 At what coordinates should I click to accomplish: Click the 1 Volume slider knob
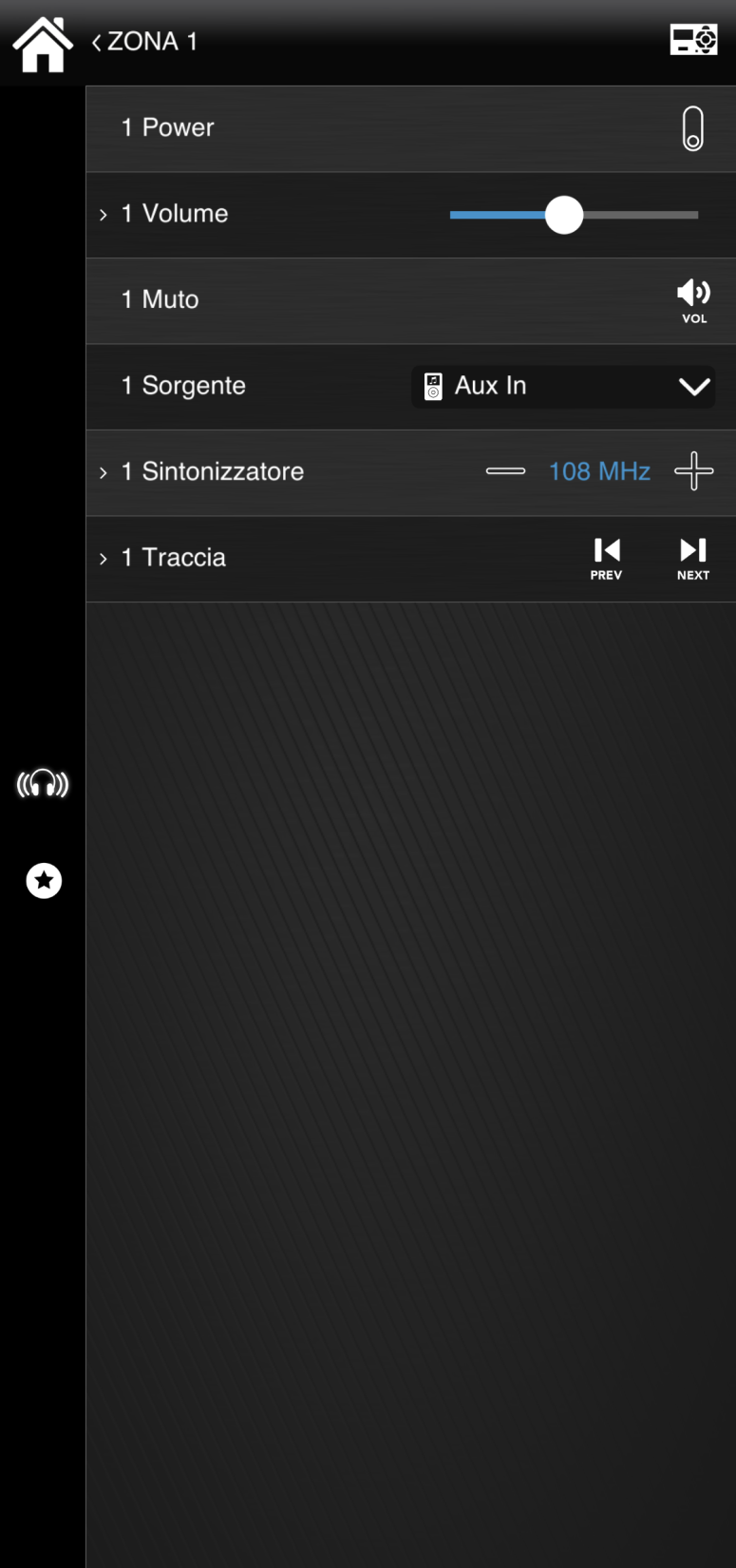[x=564, y=216]
